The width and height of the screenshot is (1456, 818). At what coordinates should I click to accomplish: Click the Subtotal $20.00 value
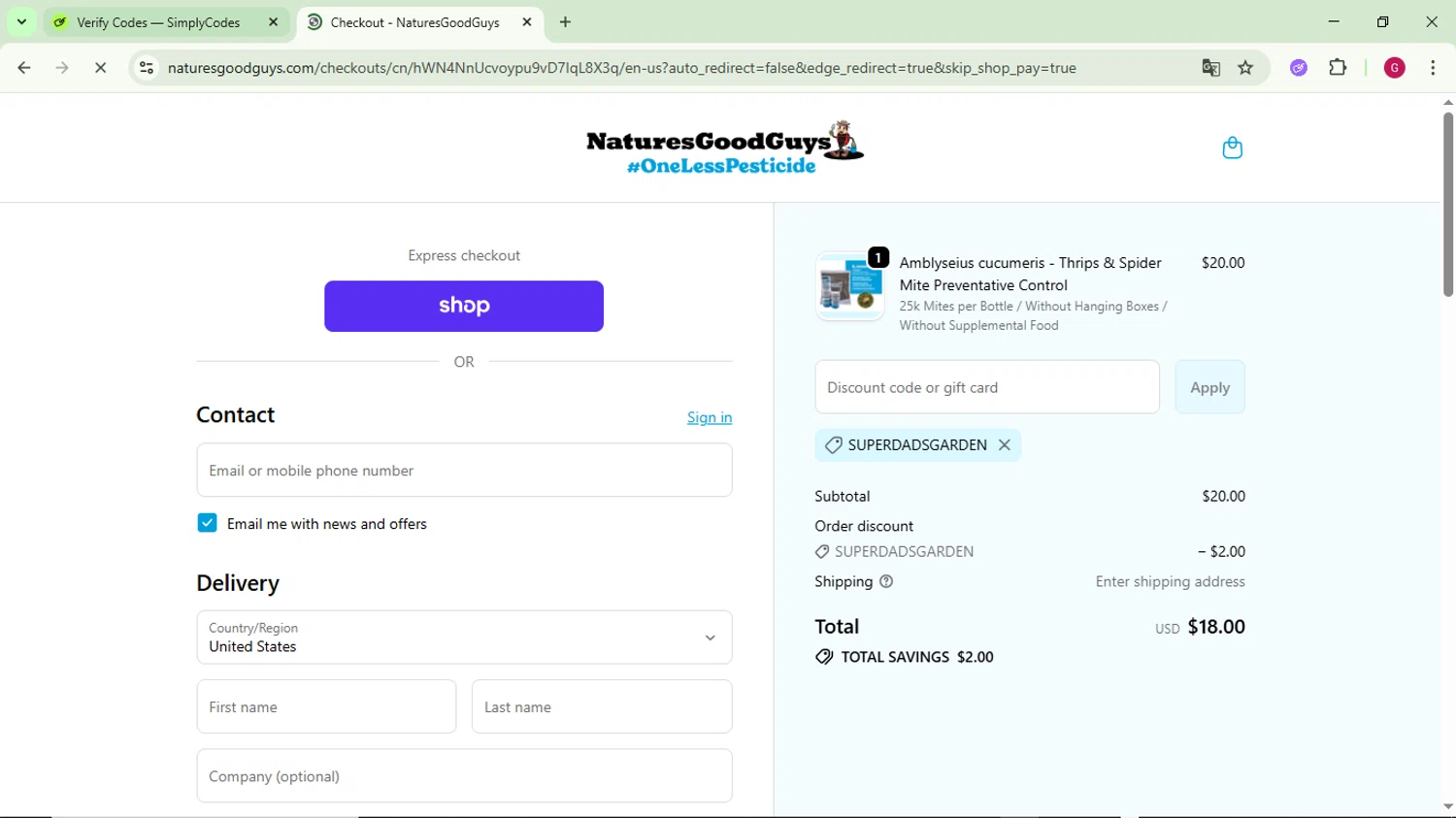point(1223,496)
